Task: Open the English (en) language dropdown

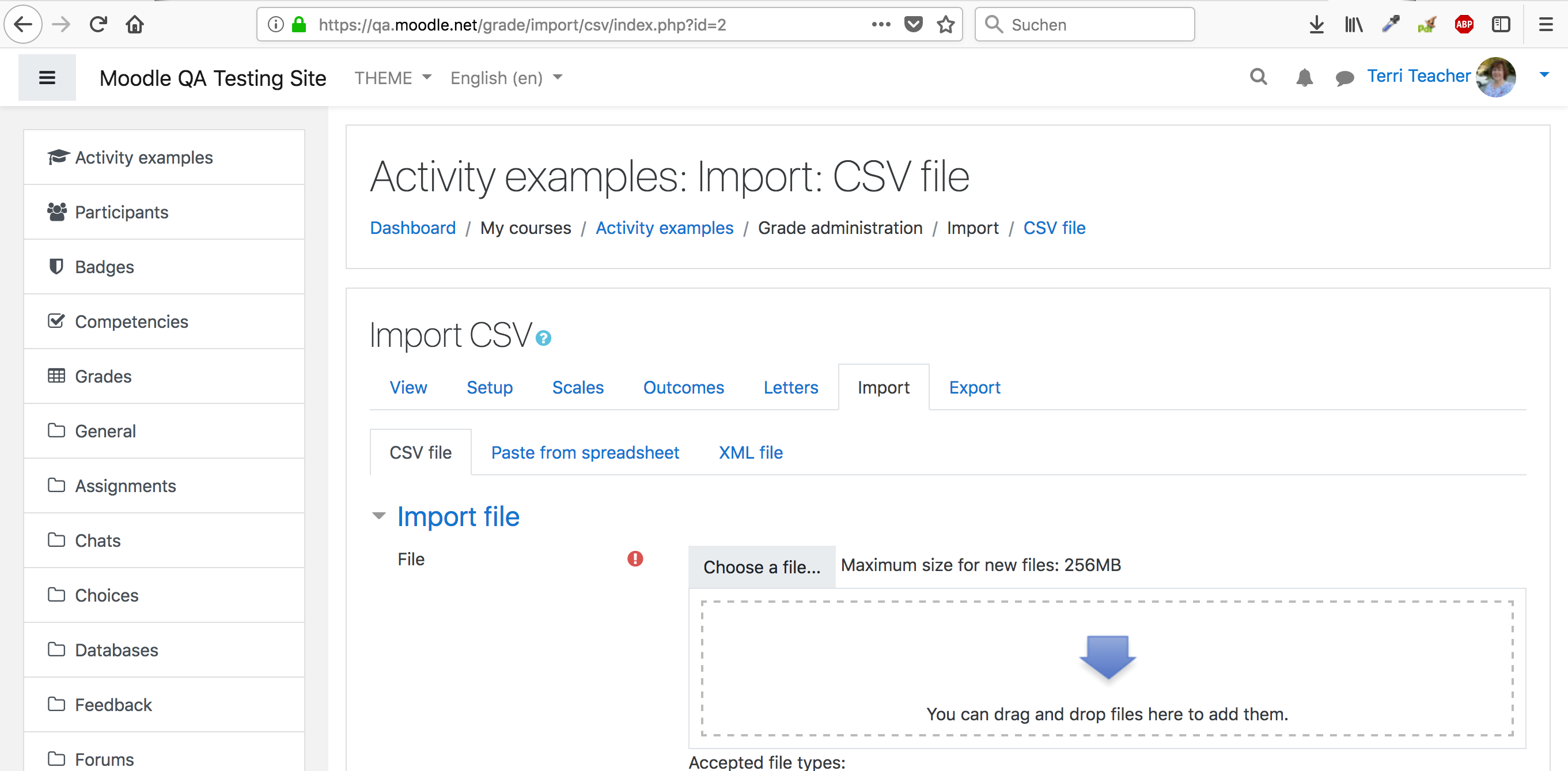Action: click(x=506, y=78)
